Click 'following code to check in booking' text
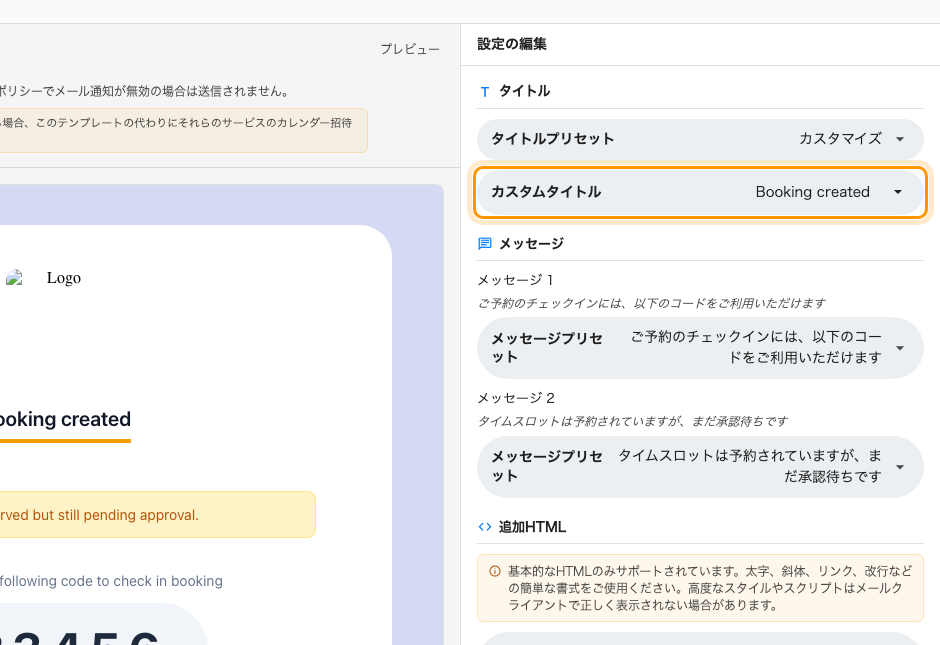 click(x=111, y=581)
